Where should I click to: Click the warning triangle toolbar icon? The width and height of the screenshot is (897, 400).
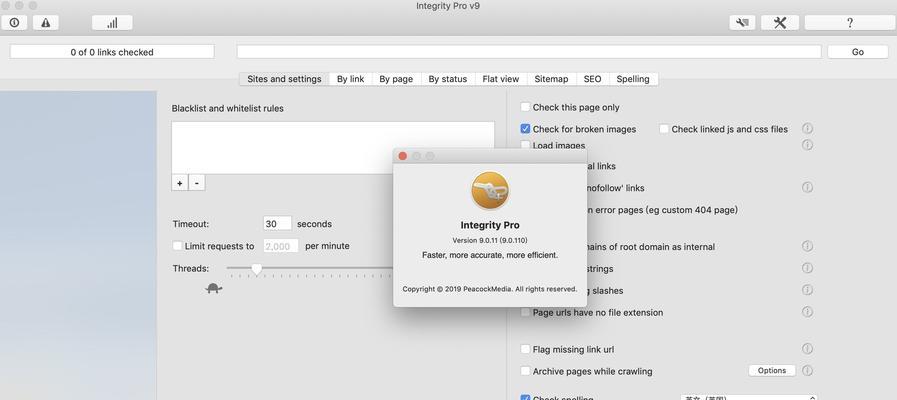pyautogui.click(x=46, y=22)
